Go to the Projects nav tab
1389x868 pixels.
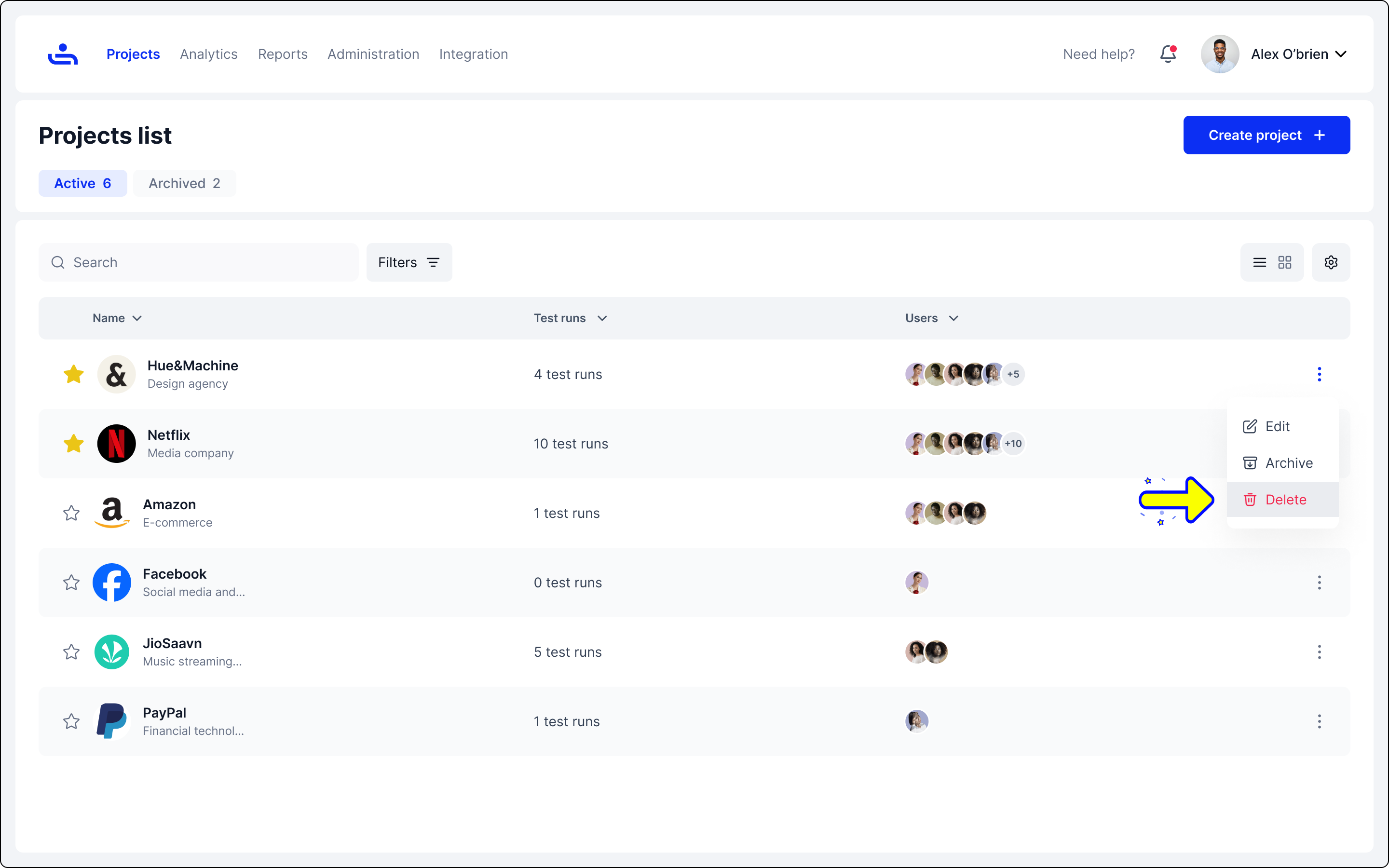(x=133, y=54)
